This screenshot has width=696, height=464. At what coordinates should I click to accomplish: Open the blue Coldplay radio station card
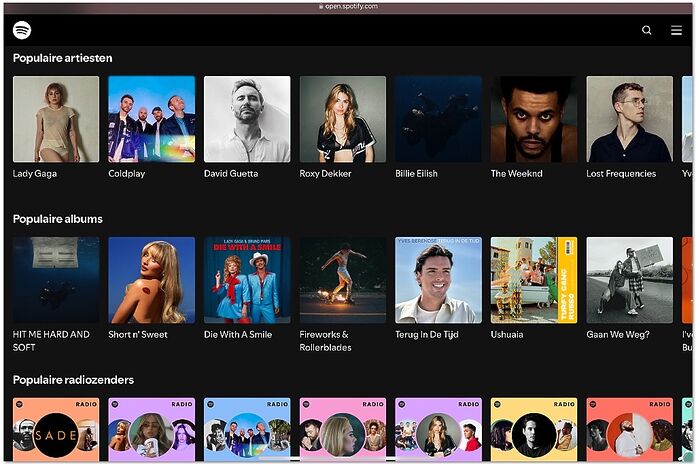tap(247, 429)
